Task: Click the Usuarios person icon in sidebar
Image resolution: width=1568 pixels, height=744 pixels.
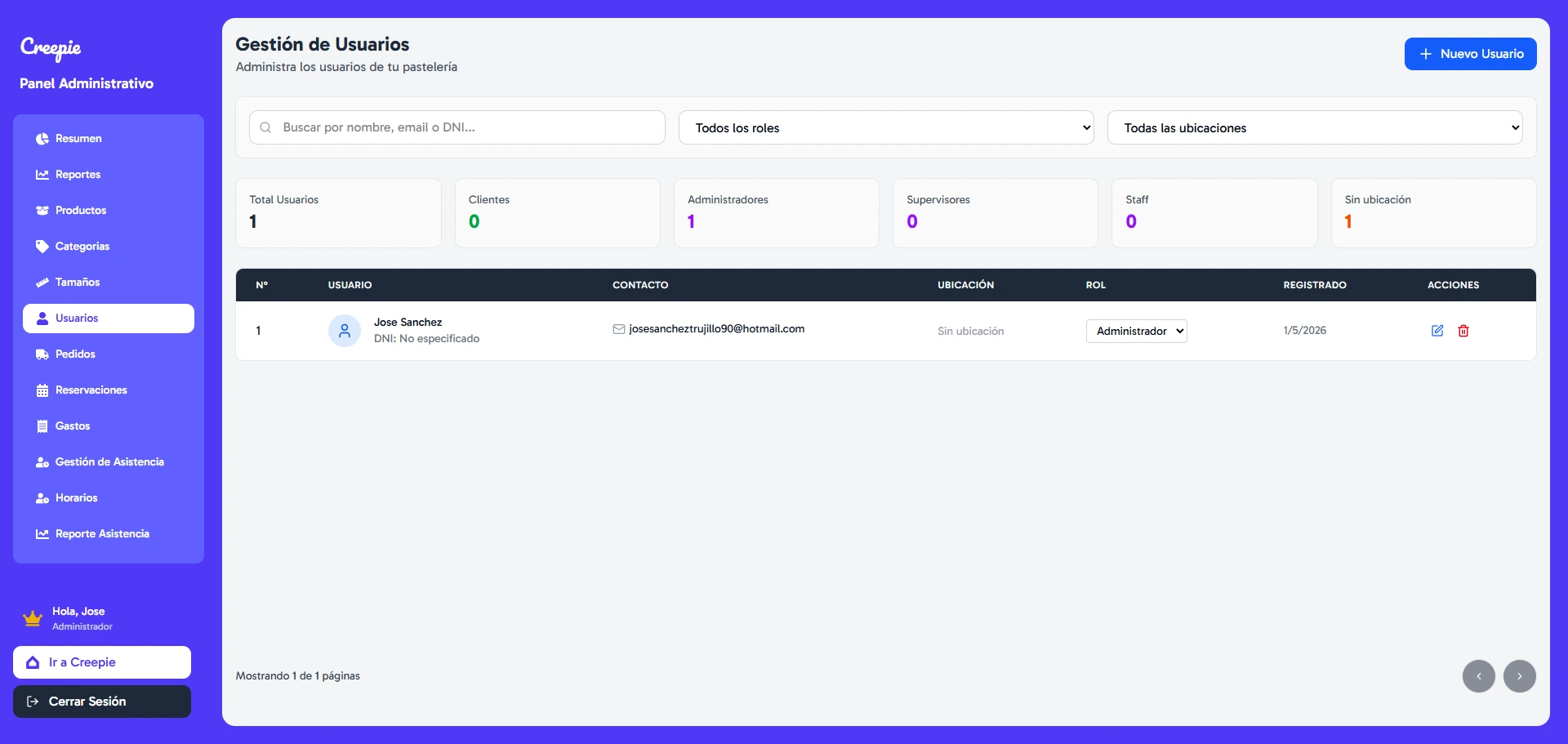Action: click(x=42, y=319)
